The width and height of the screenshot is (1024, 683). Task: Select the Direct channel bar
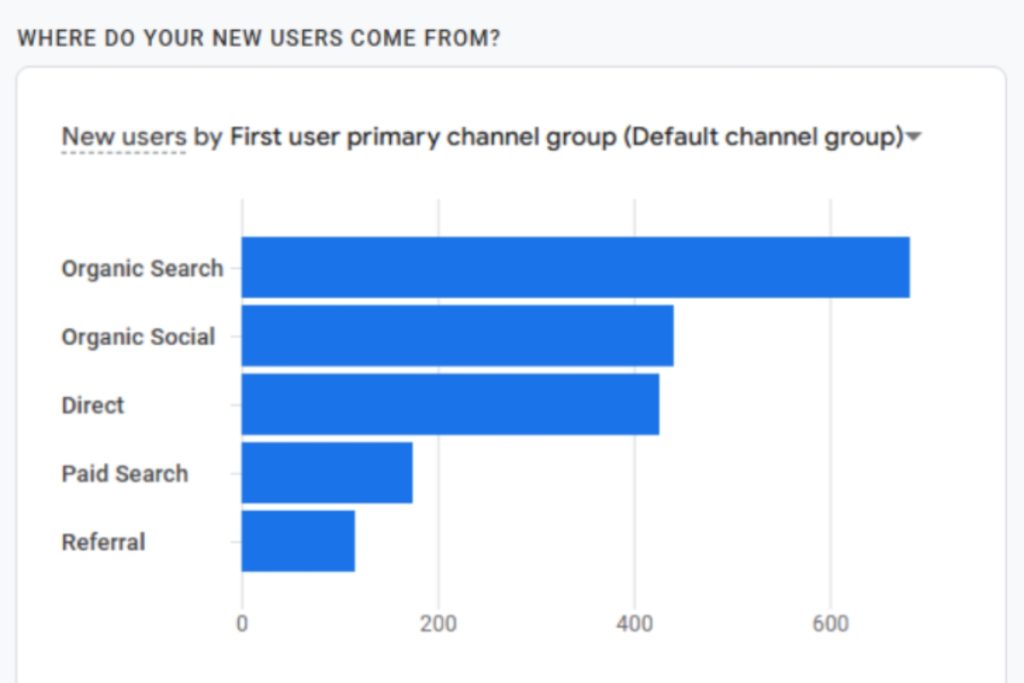click(450, 404)
